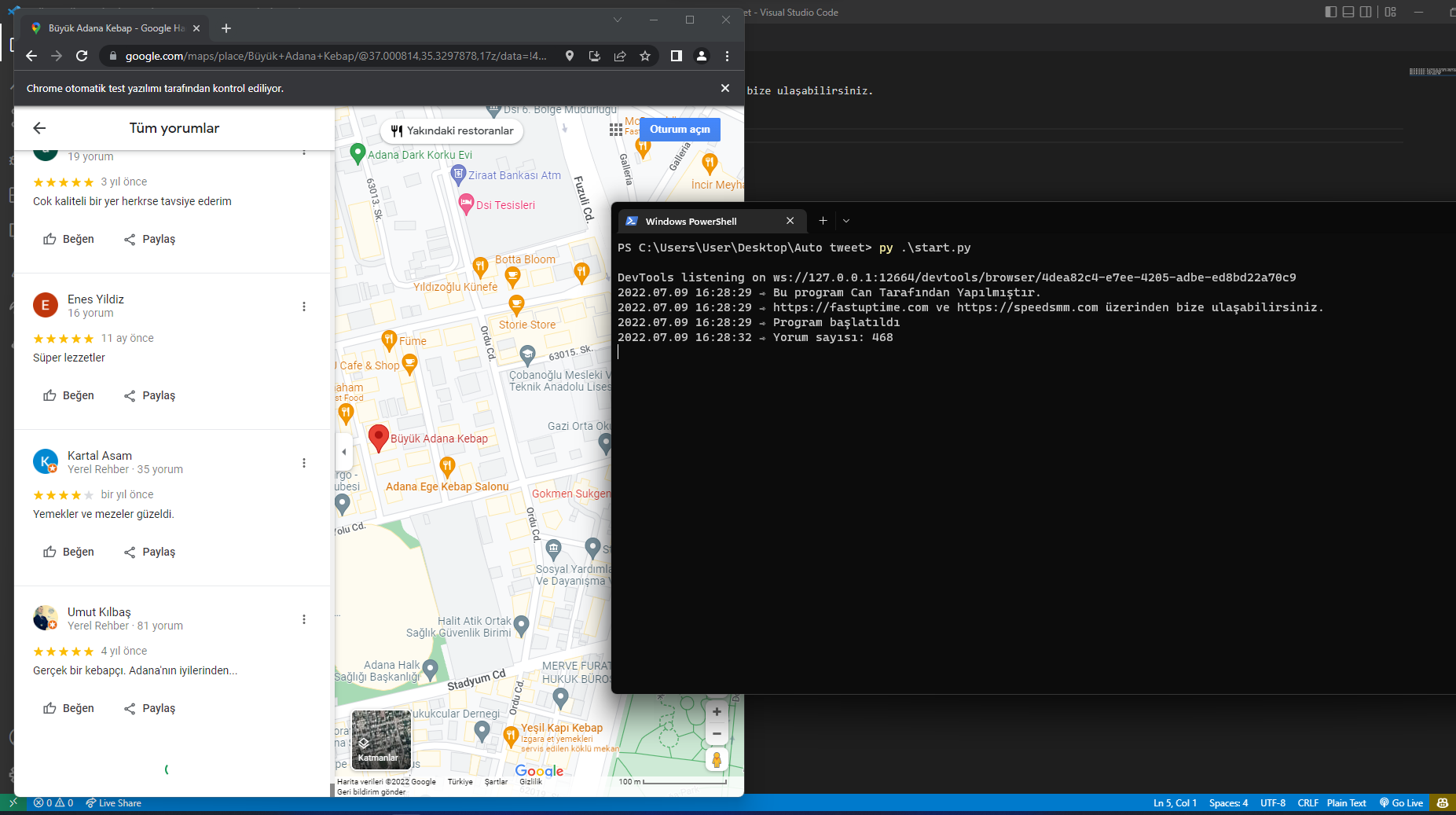Open PowerShell new tab dropdown chevron
The width and height of the screenshot is (1456, 815).
(x=846, y=221)
